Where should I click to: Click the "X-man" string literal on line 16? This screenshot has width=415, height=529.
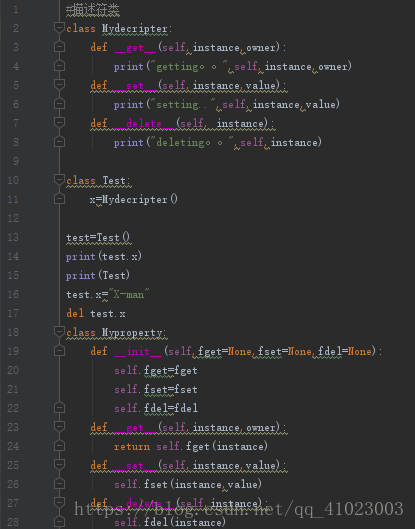[129, 294]
